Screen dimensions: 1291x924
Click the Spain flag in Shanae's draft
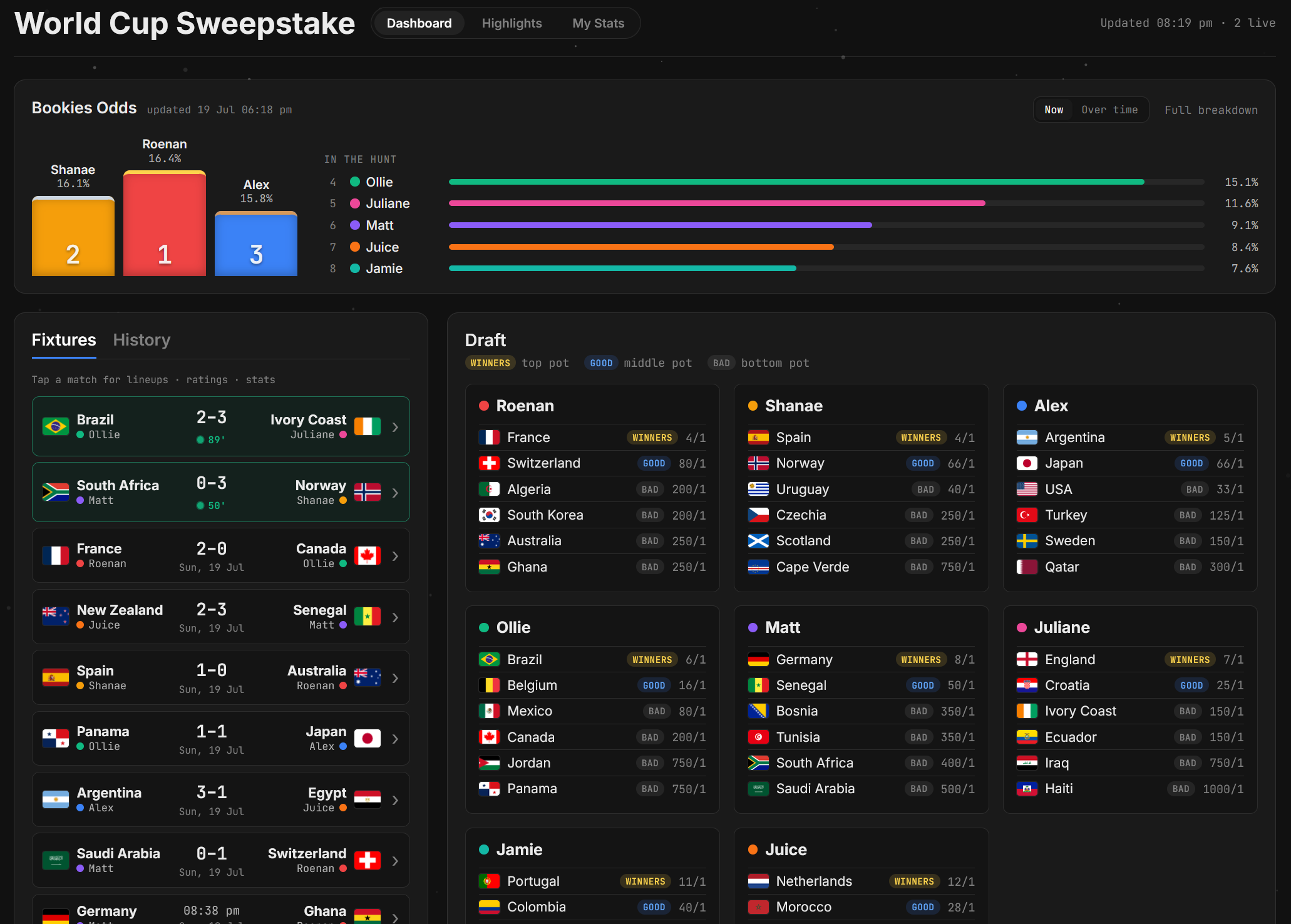[x=758, y=438]
